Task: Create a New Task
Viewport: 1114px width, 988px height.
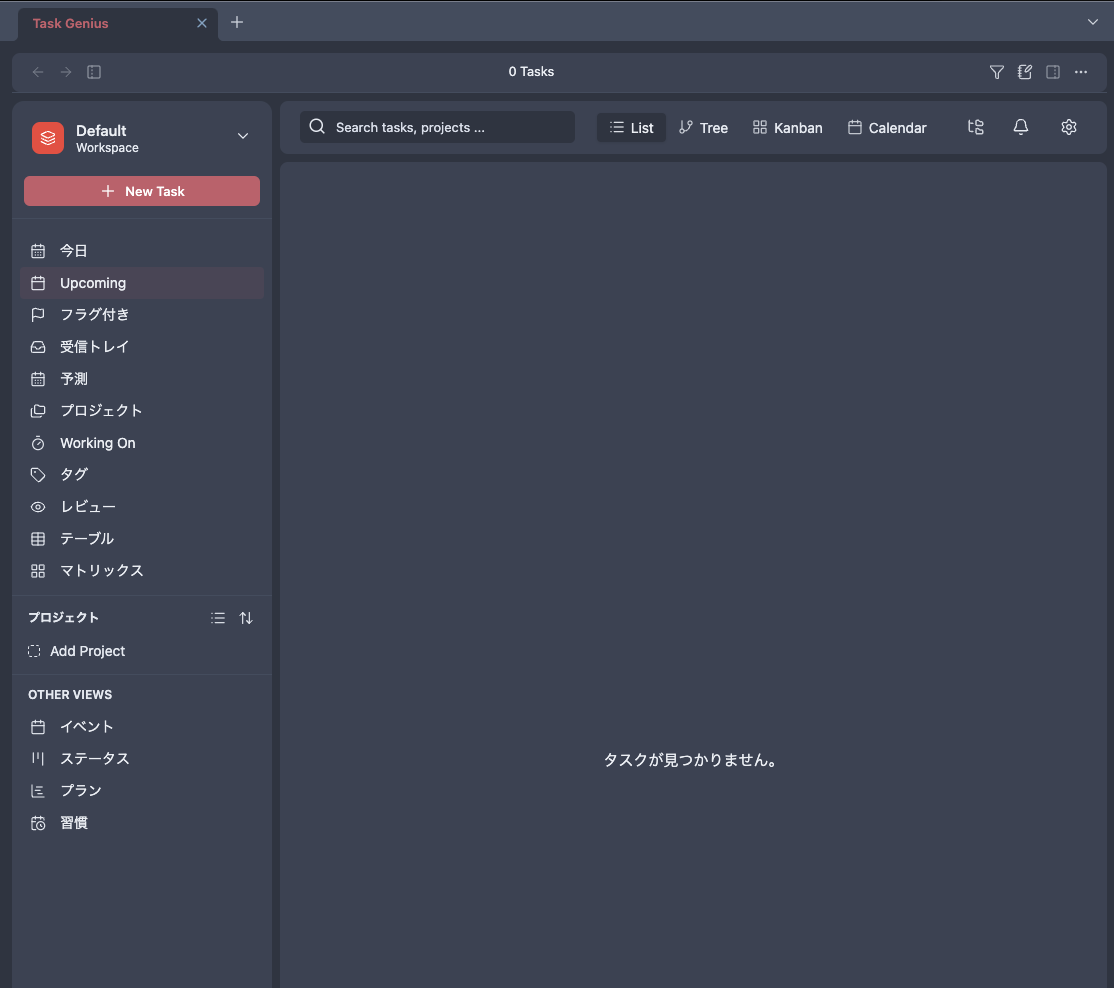Action: (x=142, y=191)
